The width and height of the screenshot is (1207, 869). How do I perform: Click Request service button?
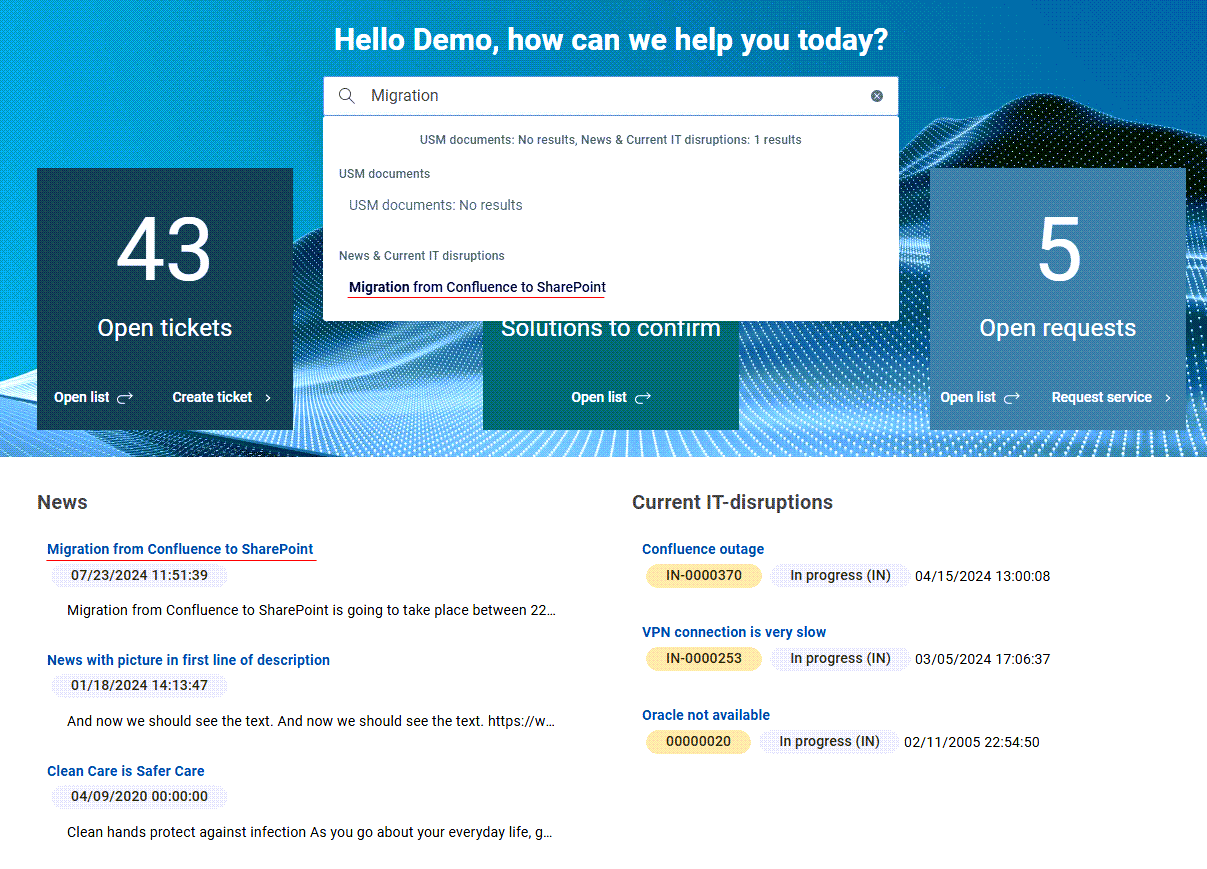coord(1102,397)
